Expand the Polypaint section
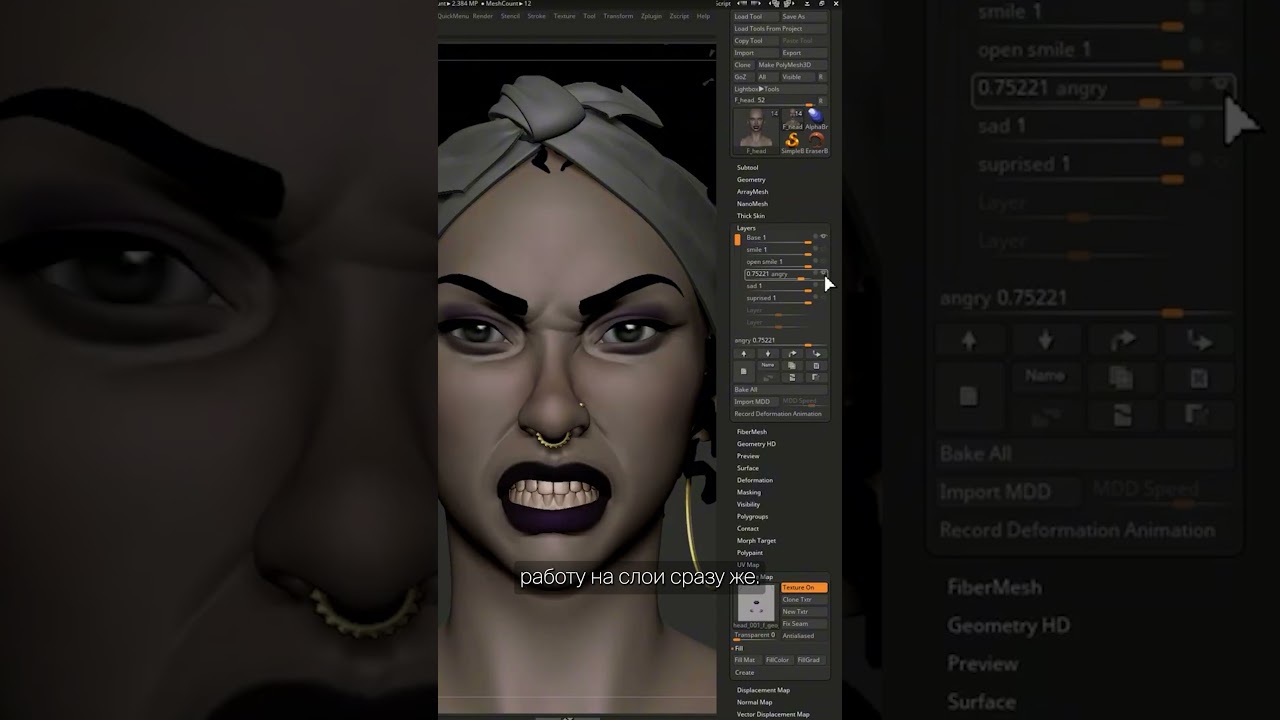Image resolution: width=1280 pixels, height=720 pixels. pos(750,553)
